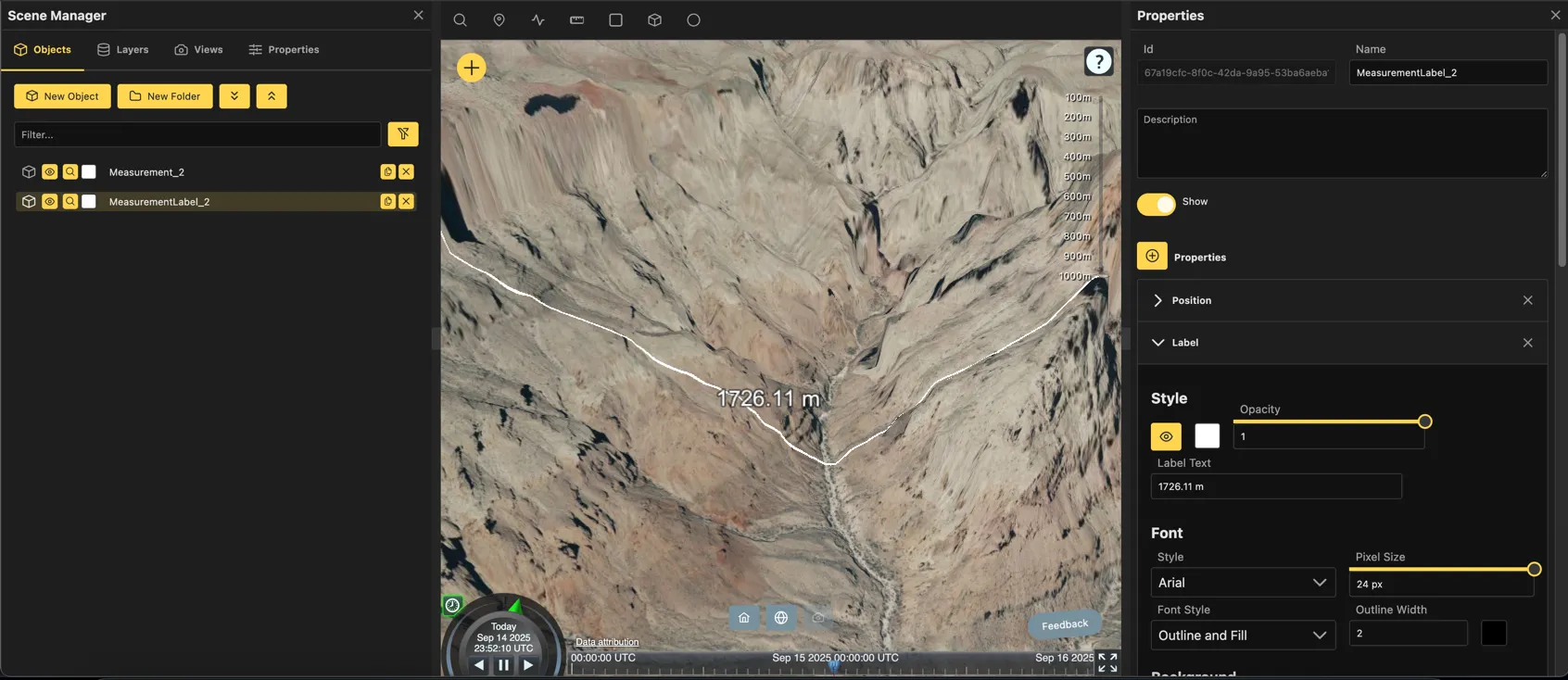Click the globe icon on map bottom
The image size is (1568, 680).
(781, 618)
